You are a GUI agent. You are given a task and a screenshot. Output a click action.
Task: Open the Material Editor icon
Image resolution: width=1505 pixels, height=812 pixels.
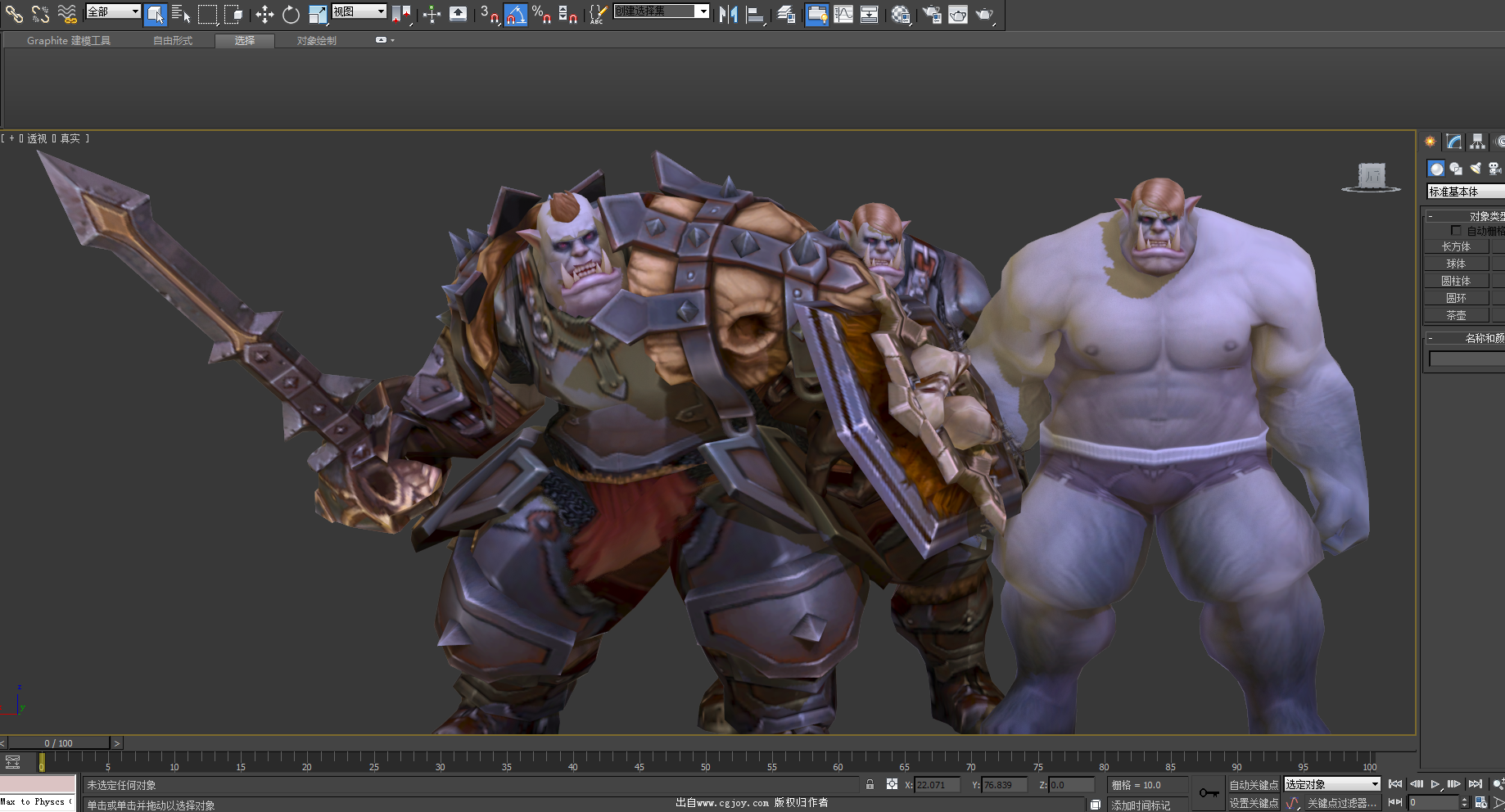[901, 14]
